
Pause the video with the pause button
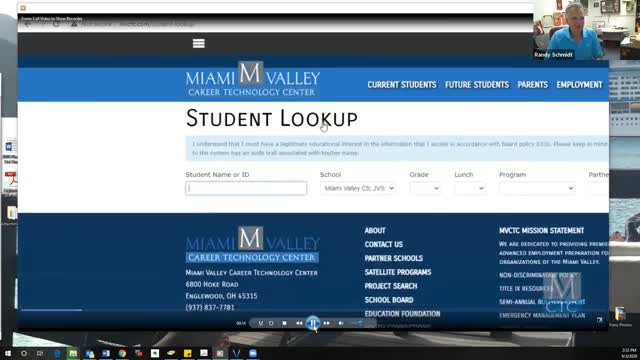(313, 323)
